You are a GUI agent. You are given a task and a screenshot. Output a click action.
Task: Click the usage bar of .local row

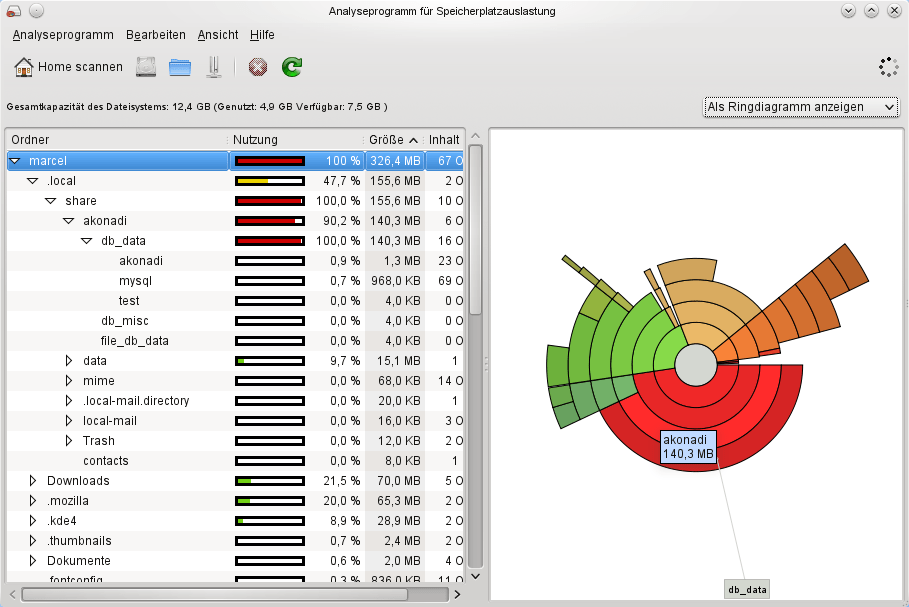tap(270, 181)
